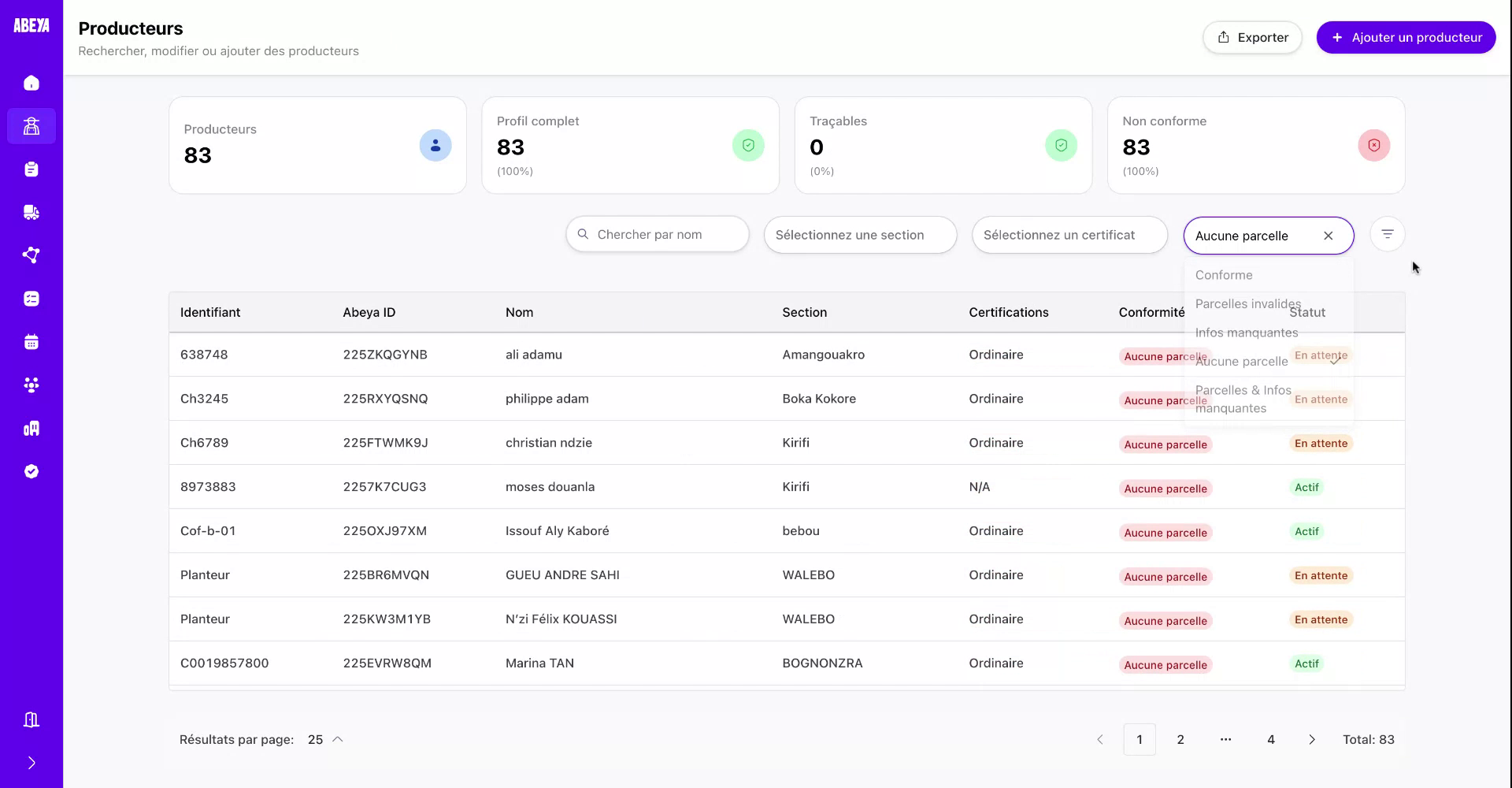Open the group dots icon in sidebar
Image resolution: width=1512 pixels, height=788 pixels.
31,385
